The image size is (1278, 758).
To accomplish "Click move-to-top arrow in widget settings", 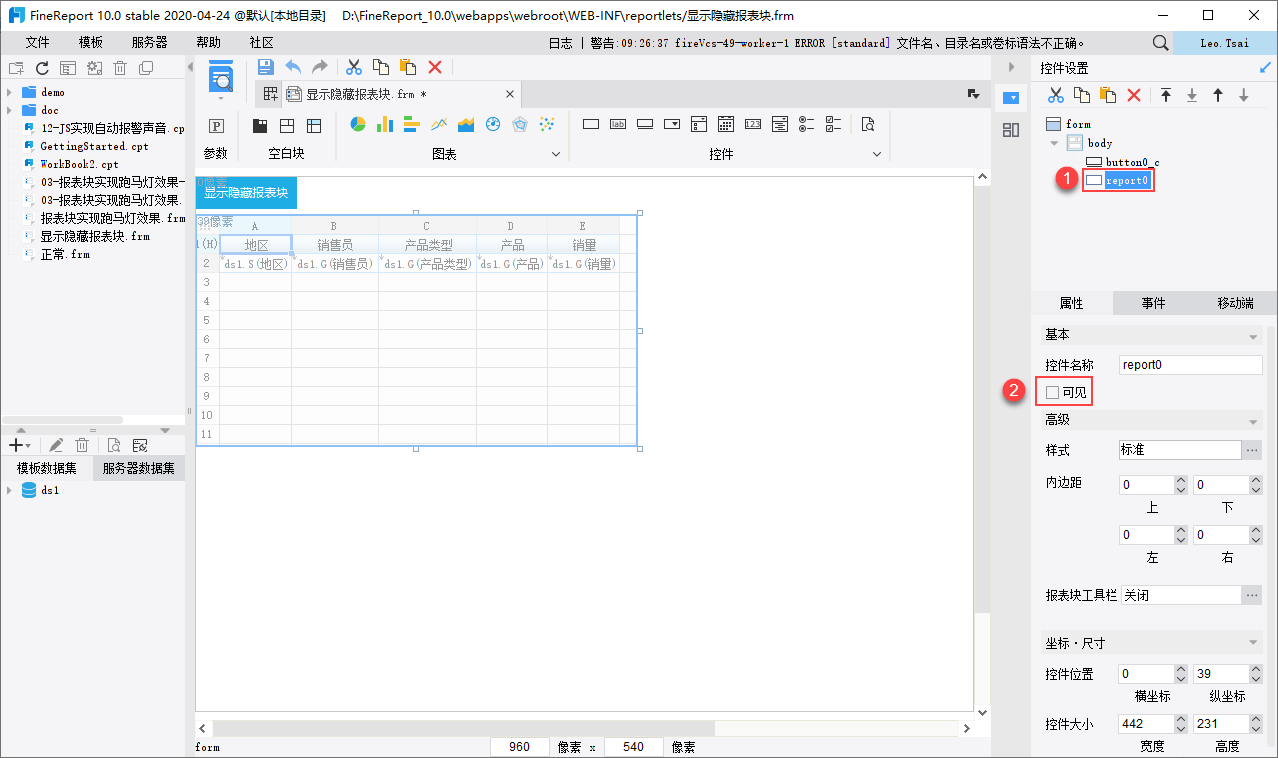I will click(x=1166, y=95).
